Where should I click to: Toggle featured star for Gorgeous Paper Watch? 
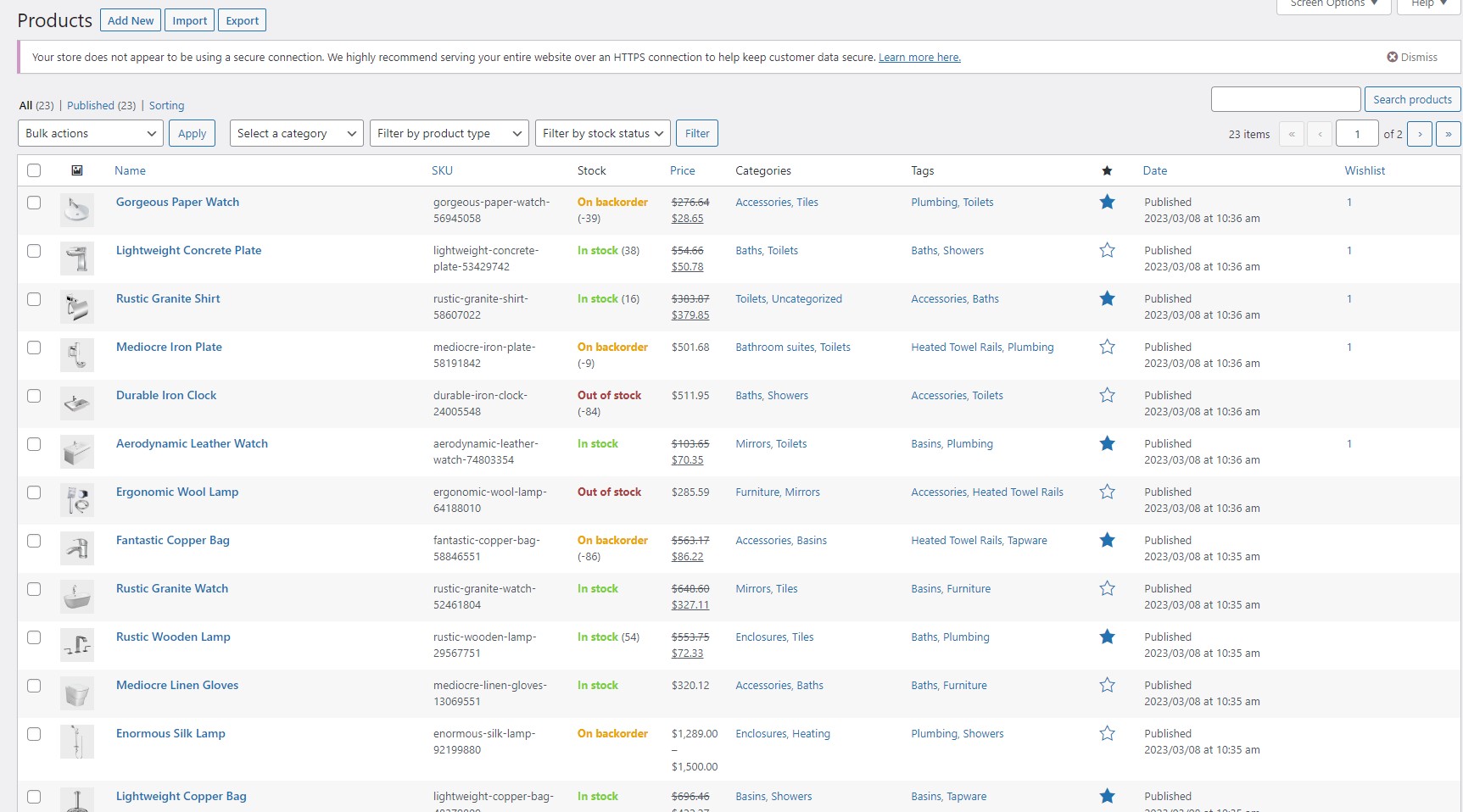tap(1107, 203)
